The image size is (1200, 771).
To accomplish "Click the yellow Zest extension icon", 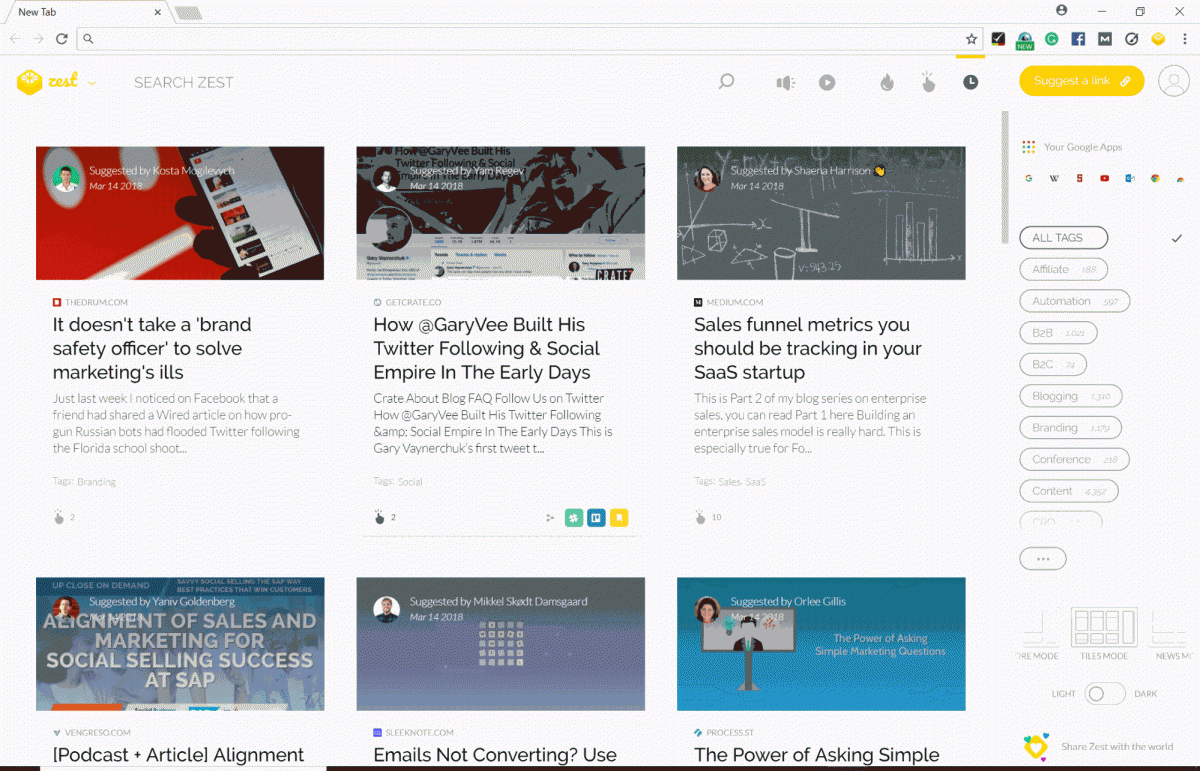I will tap(1158, 39).
